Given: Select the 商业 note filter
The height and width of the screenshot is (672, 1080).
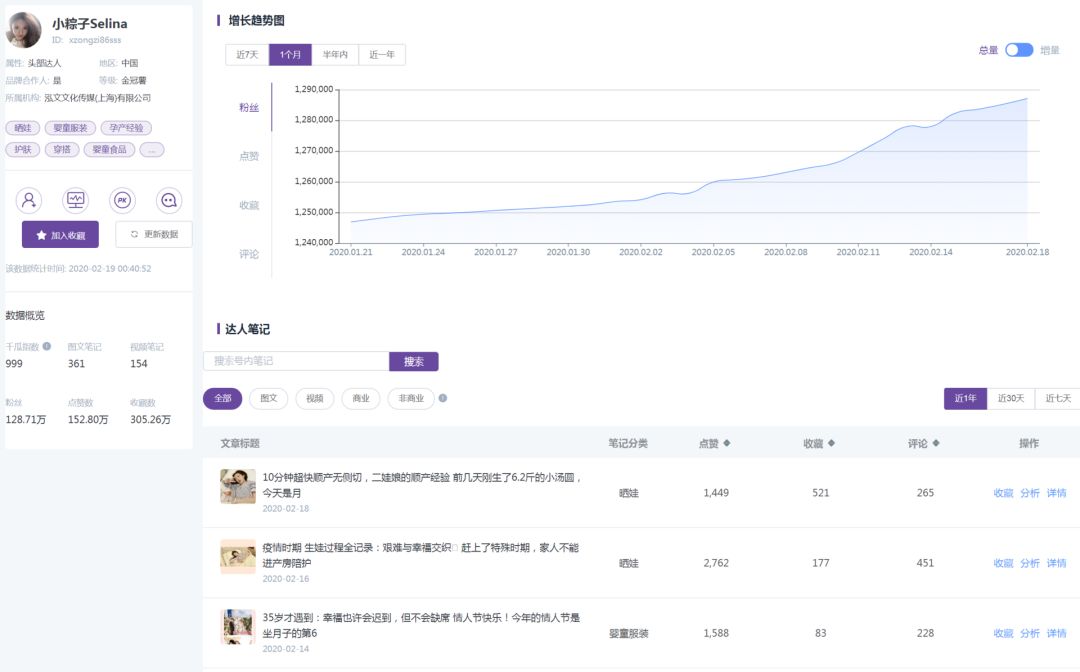Looking at the screenshot, I should coord(361,399).
